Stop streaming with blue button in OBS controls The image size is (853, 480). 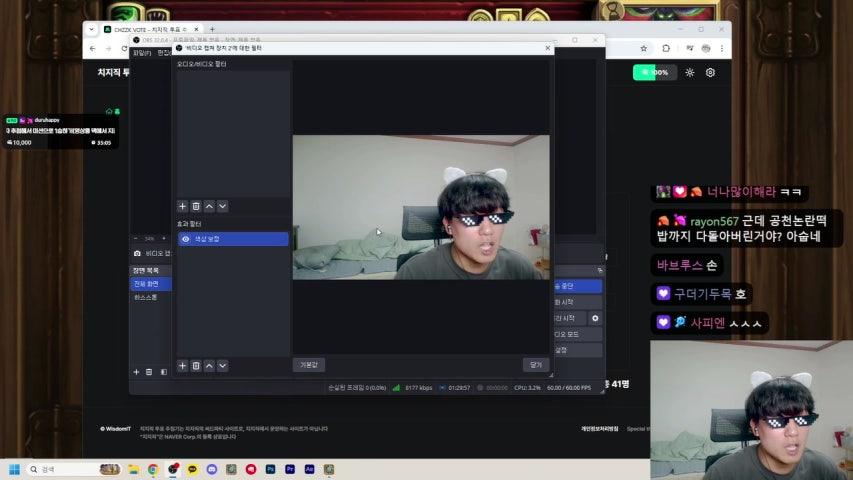[x=578, y=286]
